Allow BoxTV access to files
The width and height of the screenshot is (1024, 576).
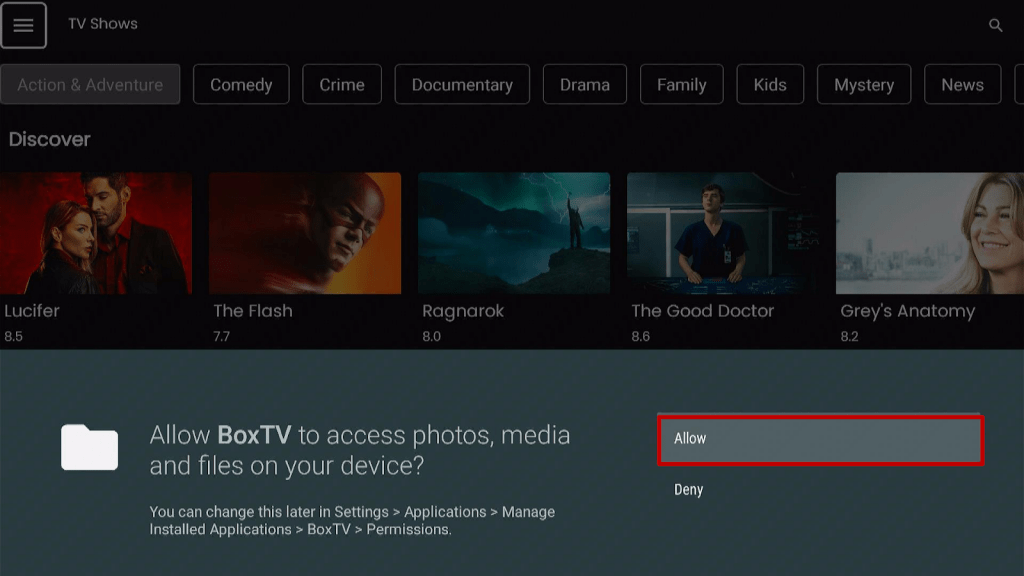pyautogui.click(x=820, y=440)
